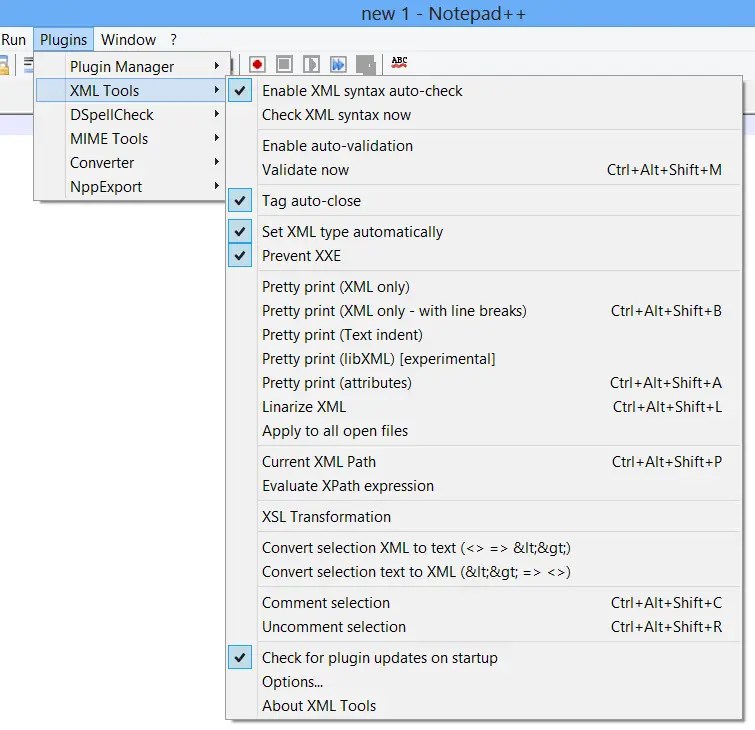This screenshot has height=730, width=755.
Task: Expand the DSpellCheck submenu
Action: [130, 115]
